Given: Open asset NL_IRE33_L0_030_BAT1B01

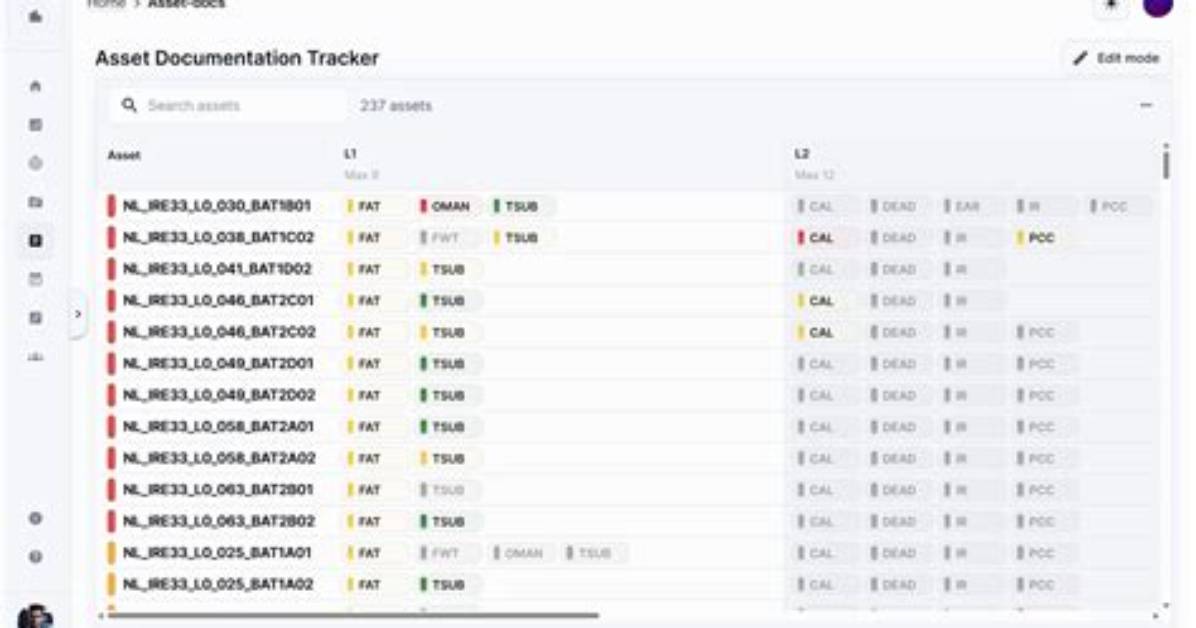Looking at the screenshot, I should tap(217, 206).
